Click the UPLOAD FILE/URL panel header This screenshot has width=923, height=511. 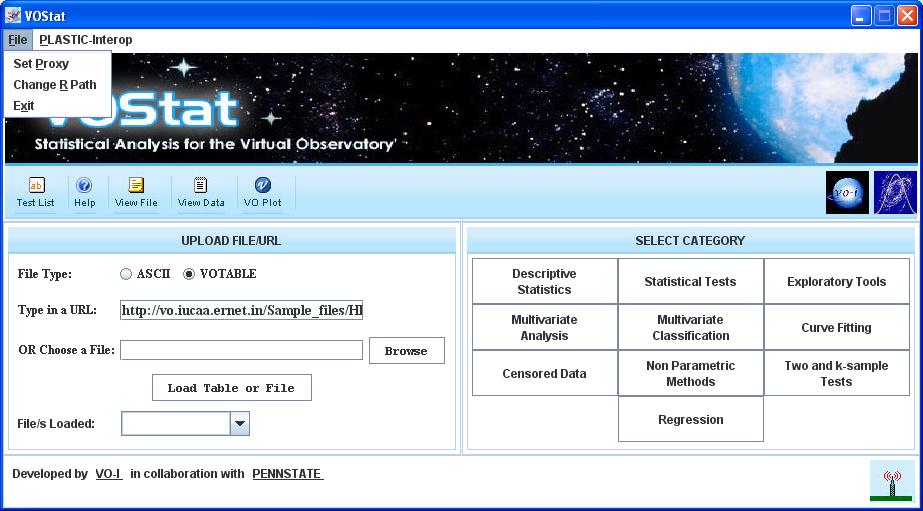(x=231, y=241)
